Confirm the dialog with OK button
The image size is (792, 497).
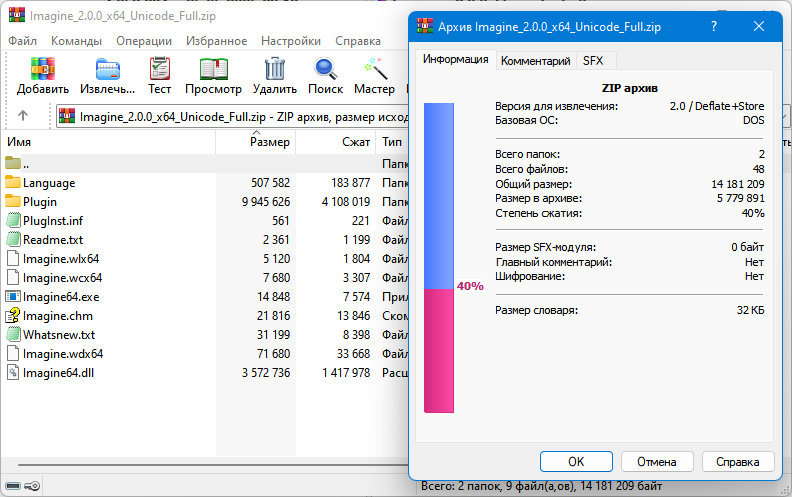pyautogui.click(x=576, y=461)
